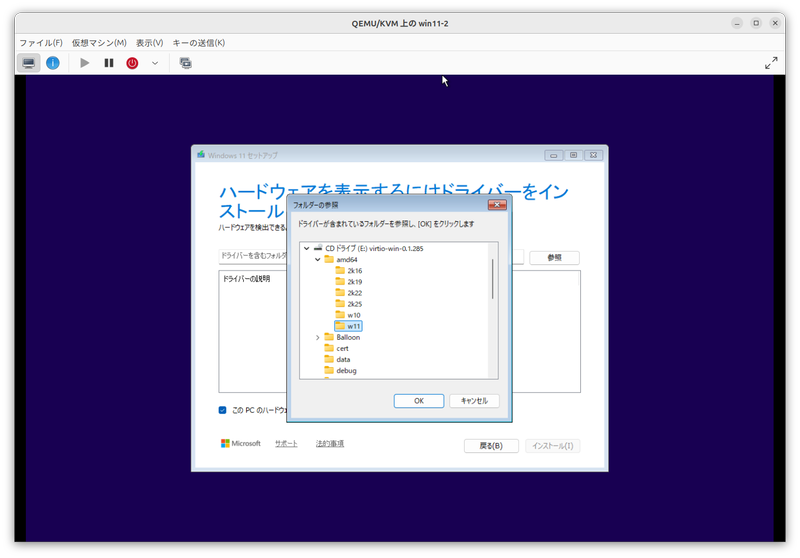Click the インストール(I) install button

(x=553, y=446)
